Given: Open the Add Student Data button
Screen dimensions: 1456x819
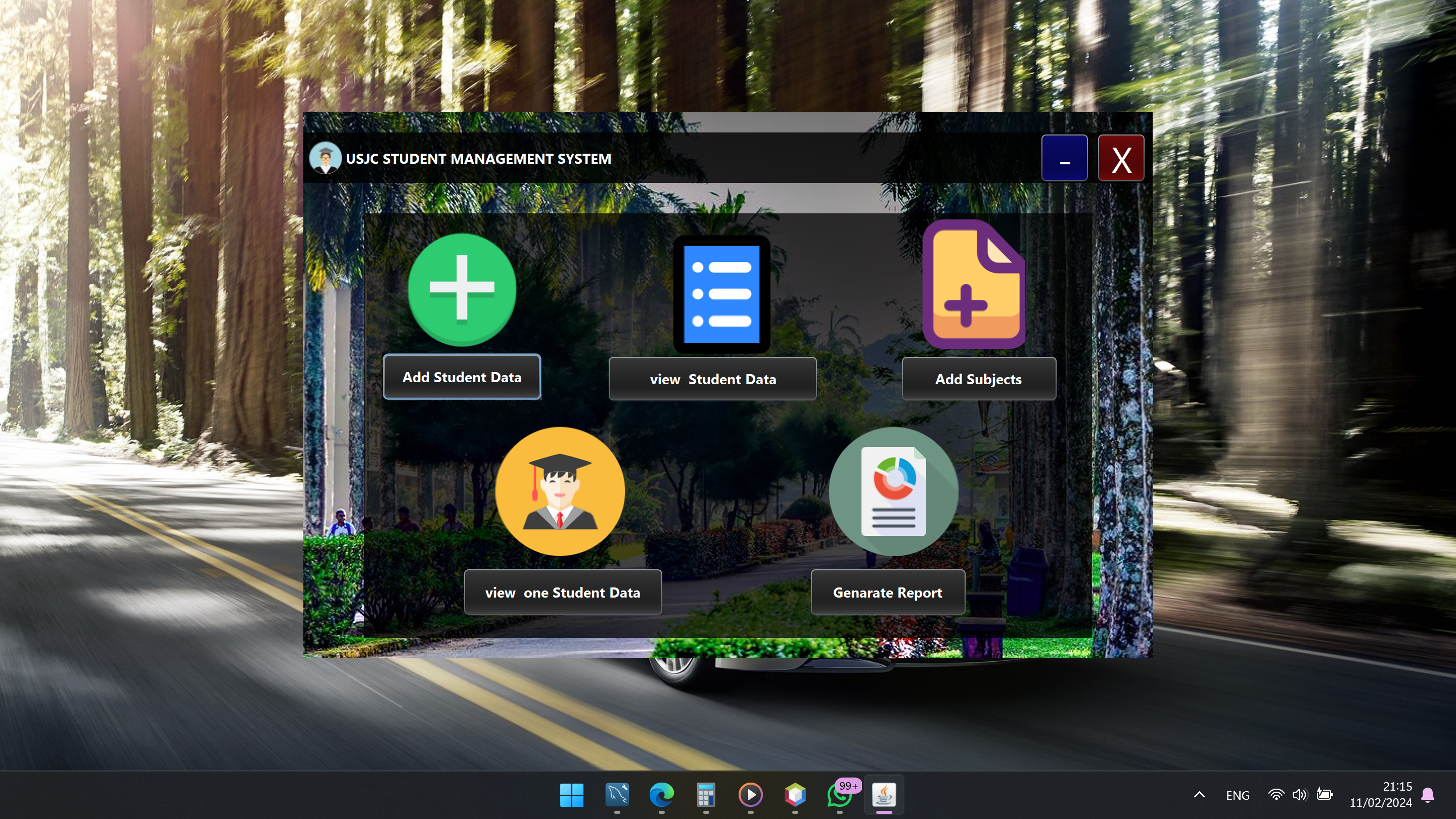Looking at the screenshot, I should (462, 377).
